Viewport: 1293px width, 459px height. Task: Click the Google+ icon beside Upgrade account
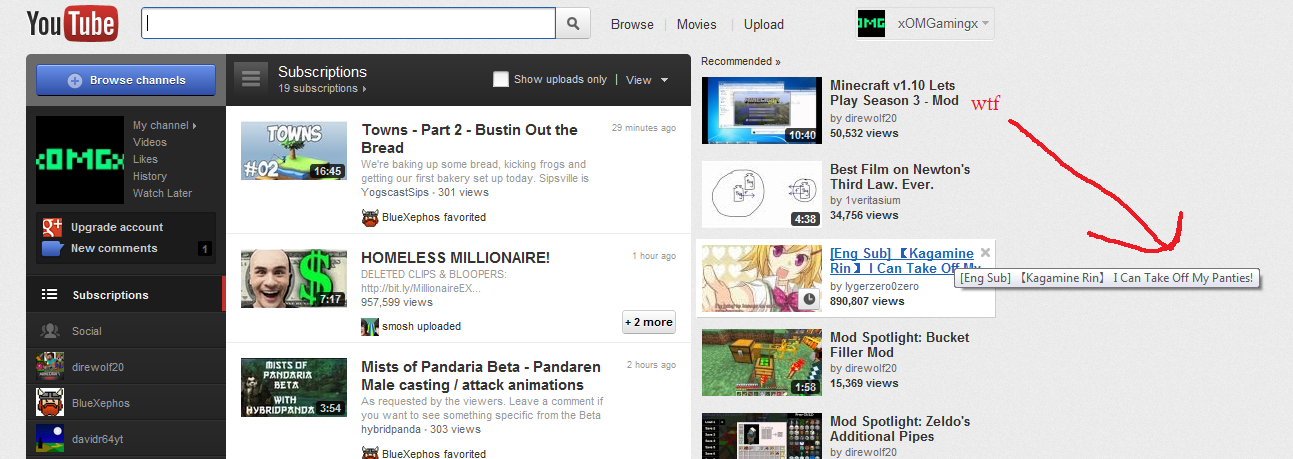point(53,227)
